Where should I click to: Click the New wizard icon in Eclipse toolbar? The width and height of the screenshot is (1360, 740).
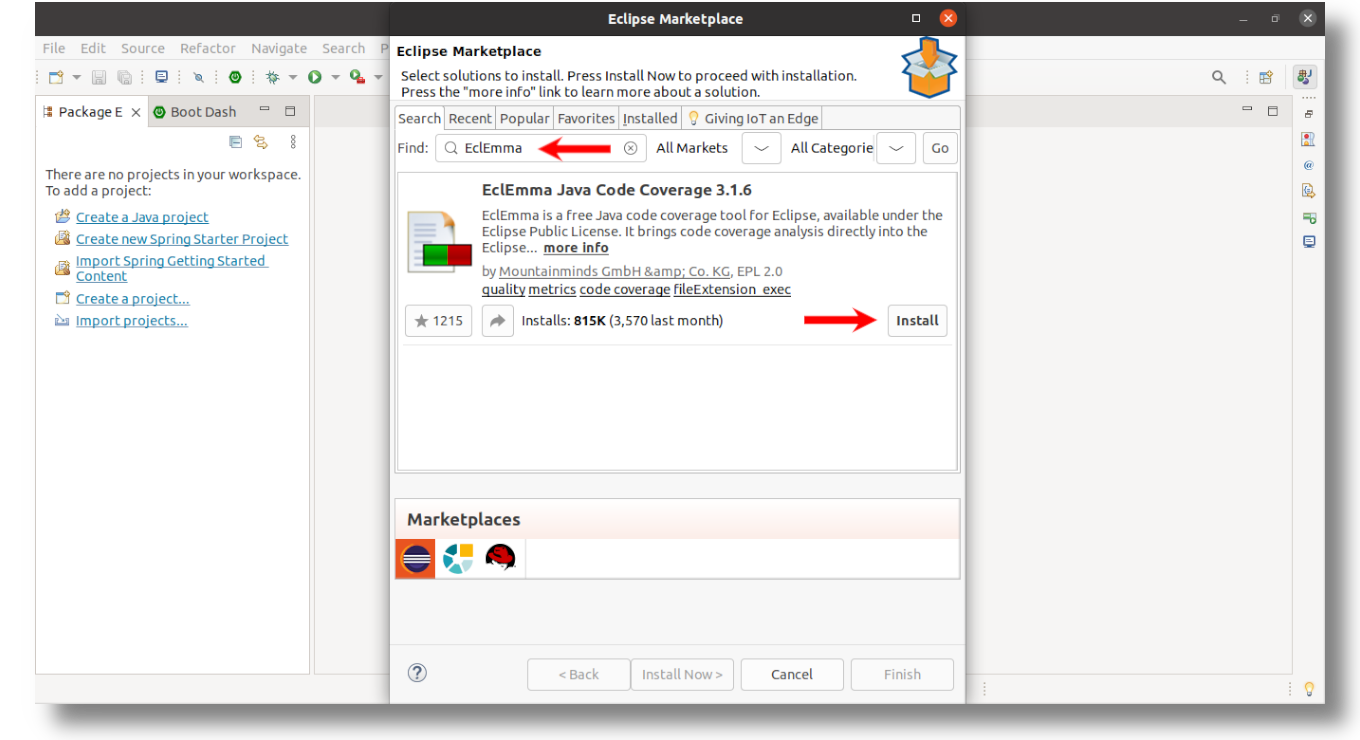56,77
